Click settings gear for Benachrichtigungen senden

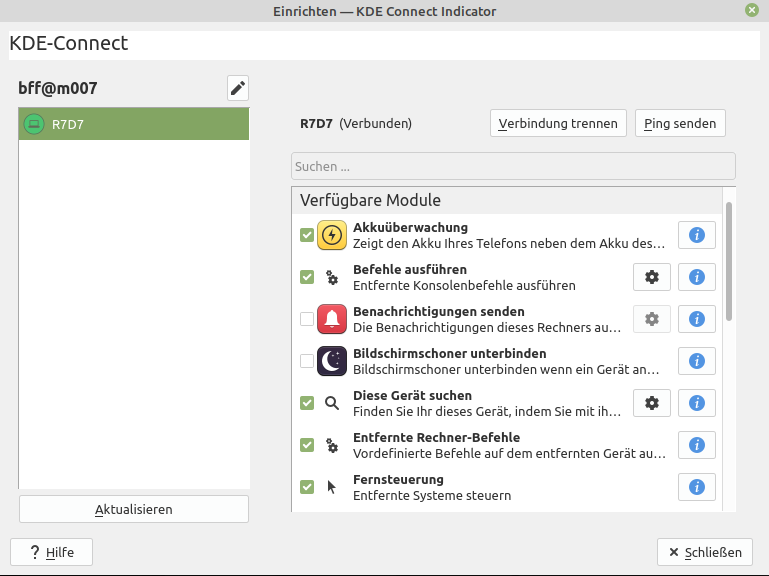pyautogui.click(x=651, y=319)
